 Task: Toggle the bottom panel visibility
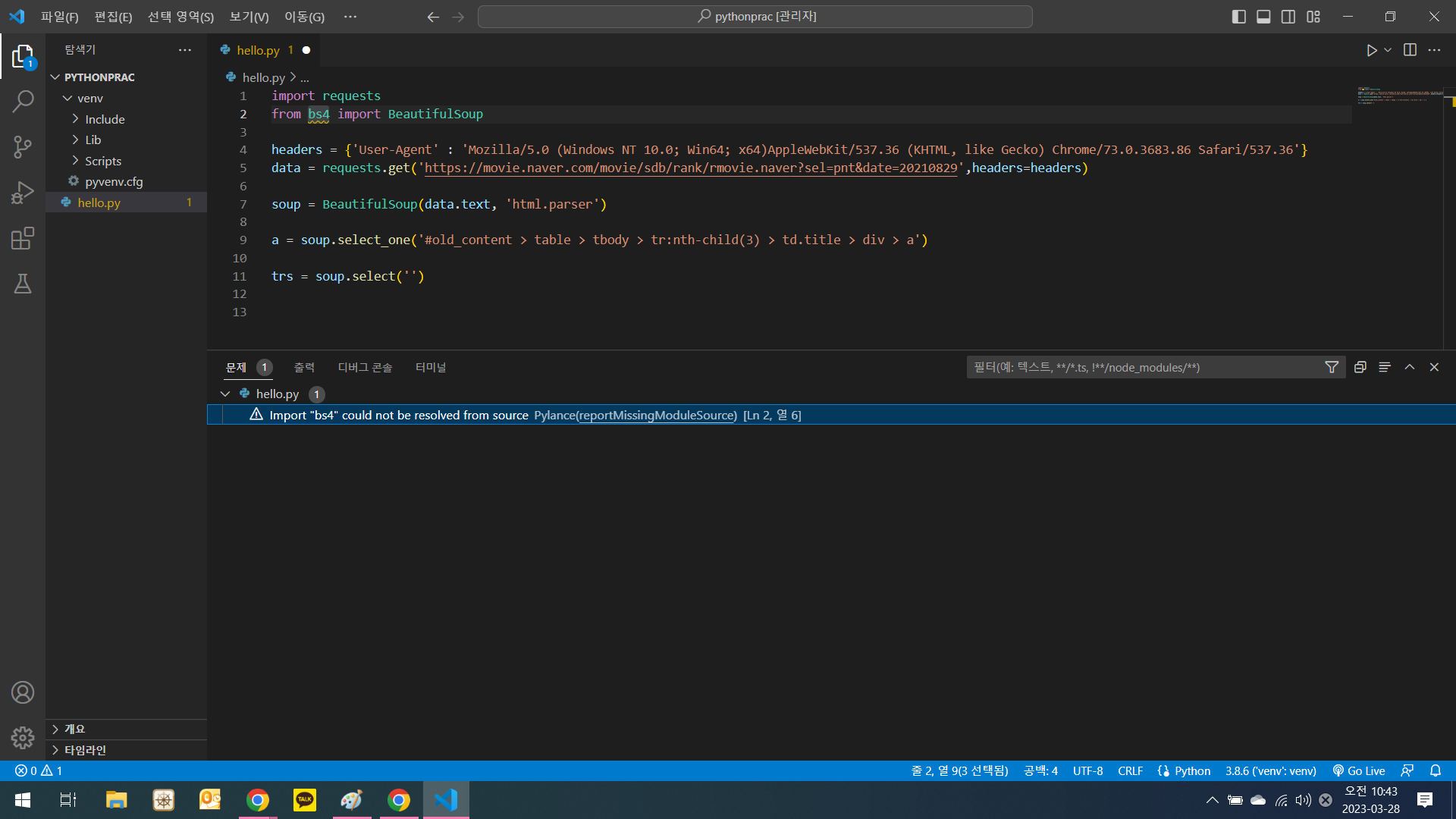point(1263,17)
